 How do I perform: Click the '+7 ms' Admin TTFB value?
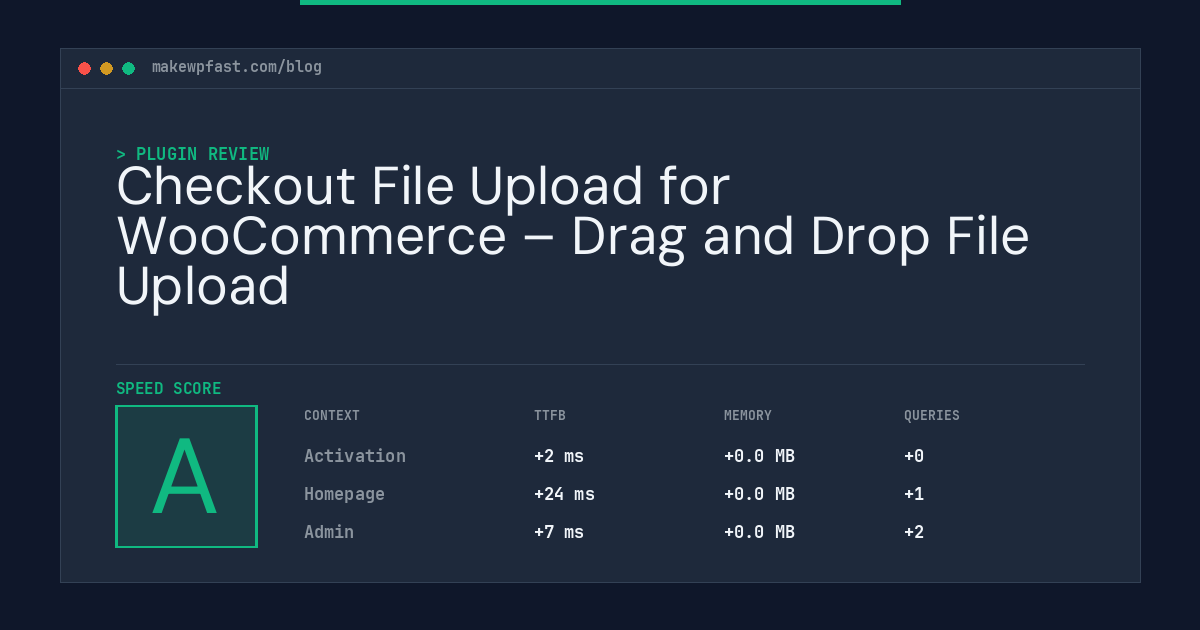tap(559, 532)
